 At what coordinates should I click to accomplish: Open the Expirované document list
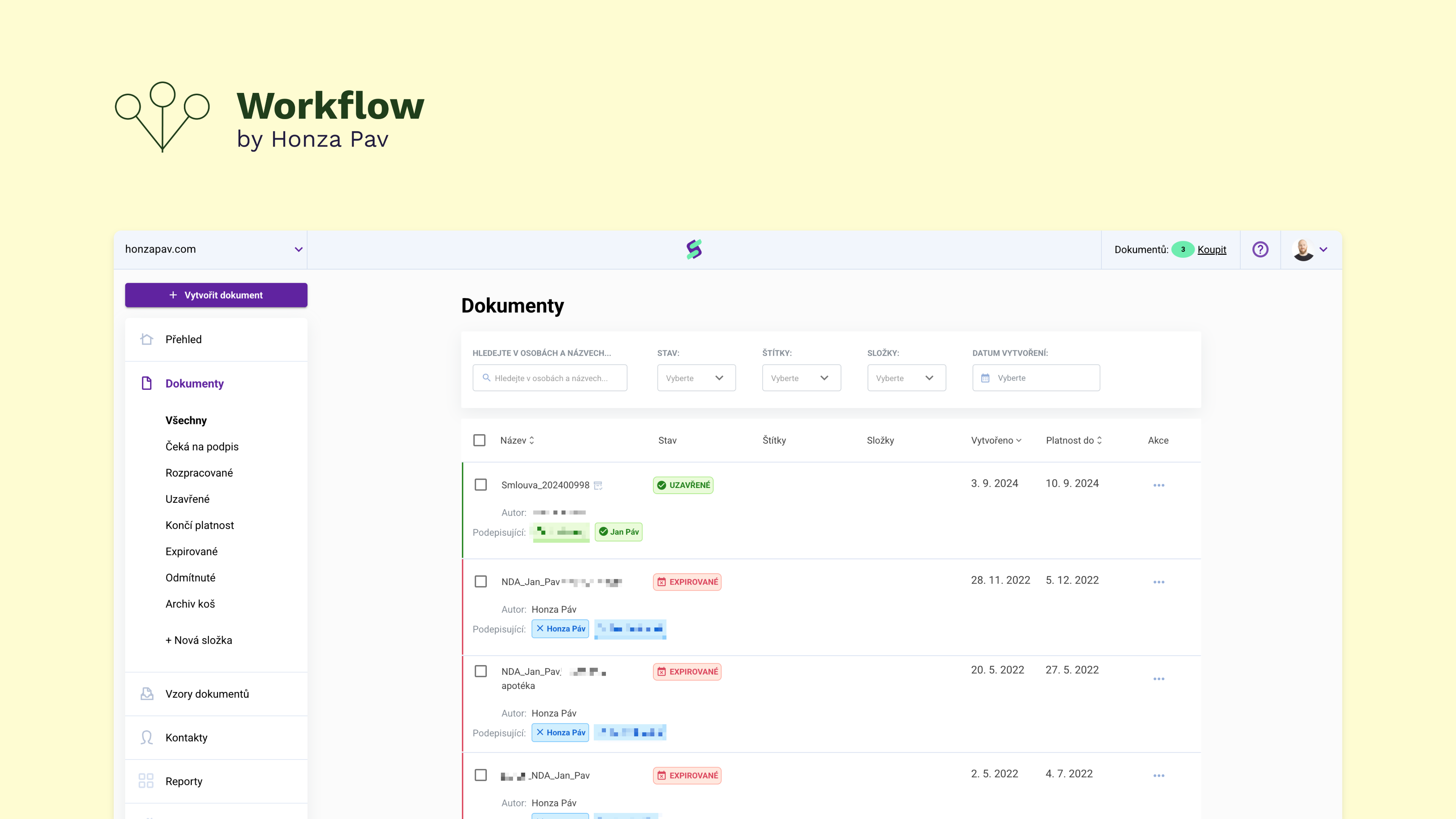pos(191,551)
